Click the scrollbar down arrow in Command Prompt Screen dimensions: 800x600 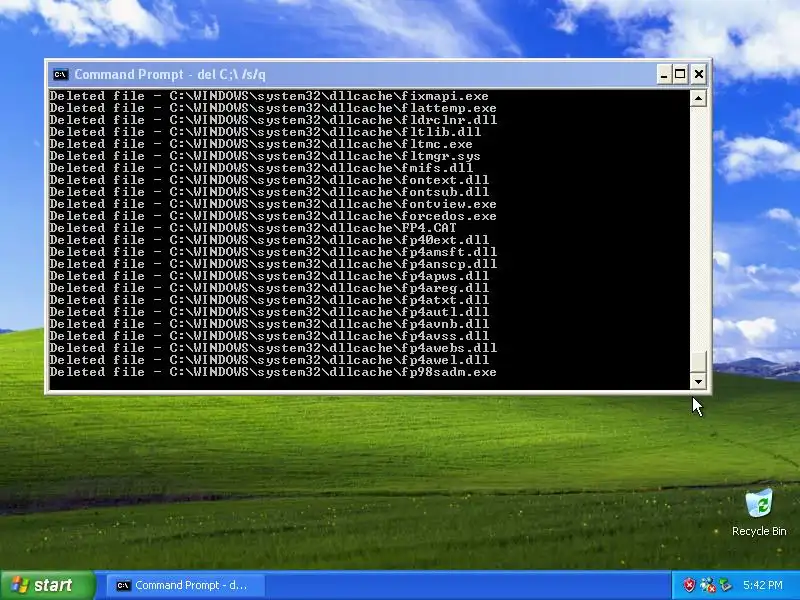[x=698, y=381]
